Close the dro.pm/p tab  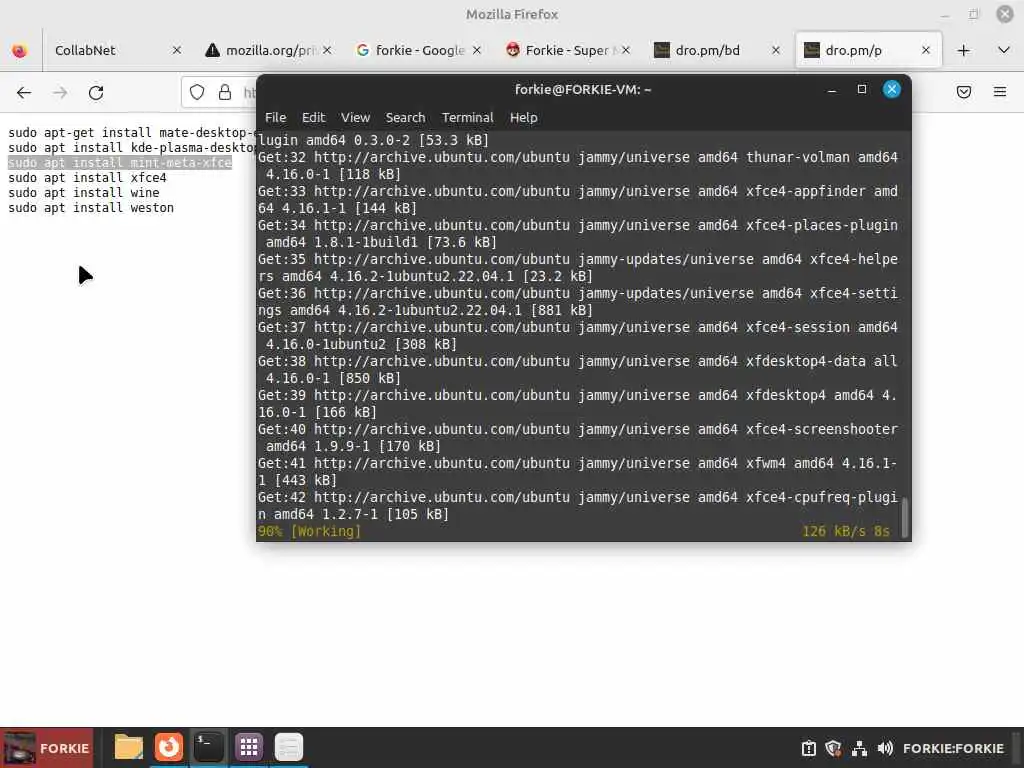[x=925, y=50]
